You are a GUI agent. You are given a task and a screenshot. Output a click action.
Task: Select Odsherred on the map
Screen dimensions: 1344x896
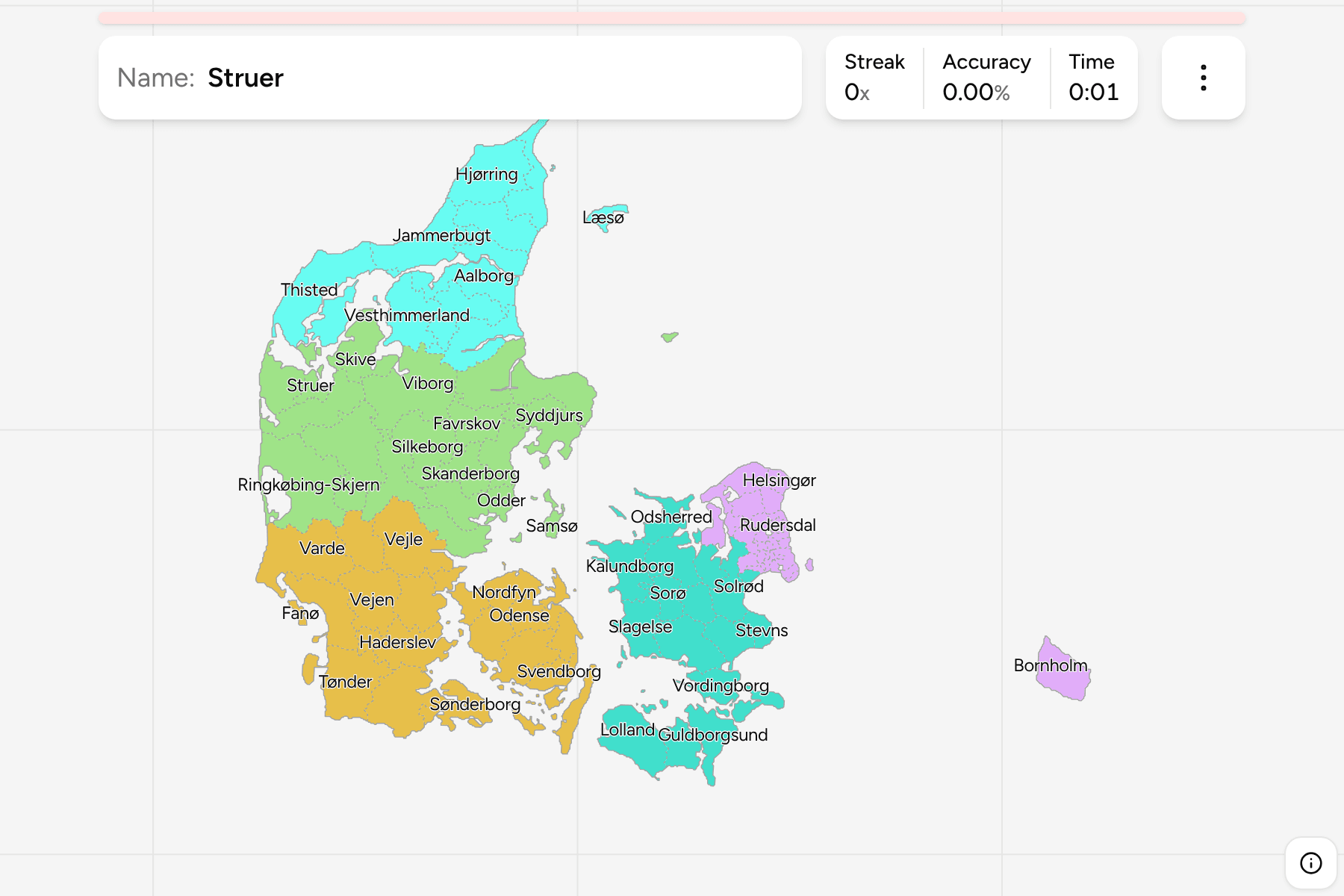(671, 517)
